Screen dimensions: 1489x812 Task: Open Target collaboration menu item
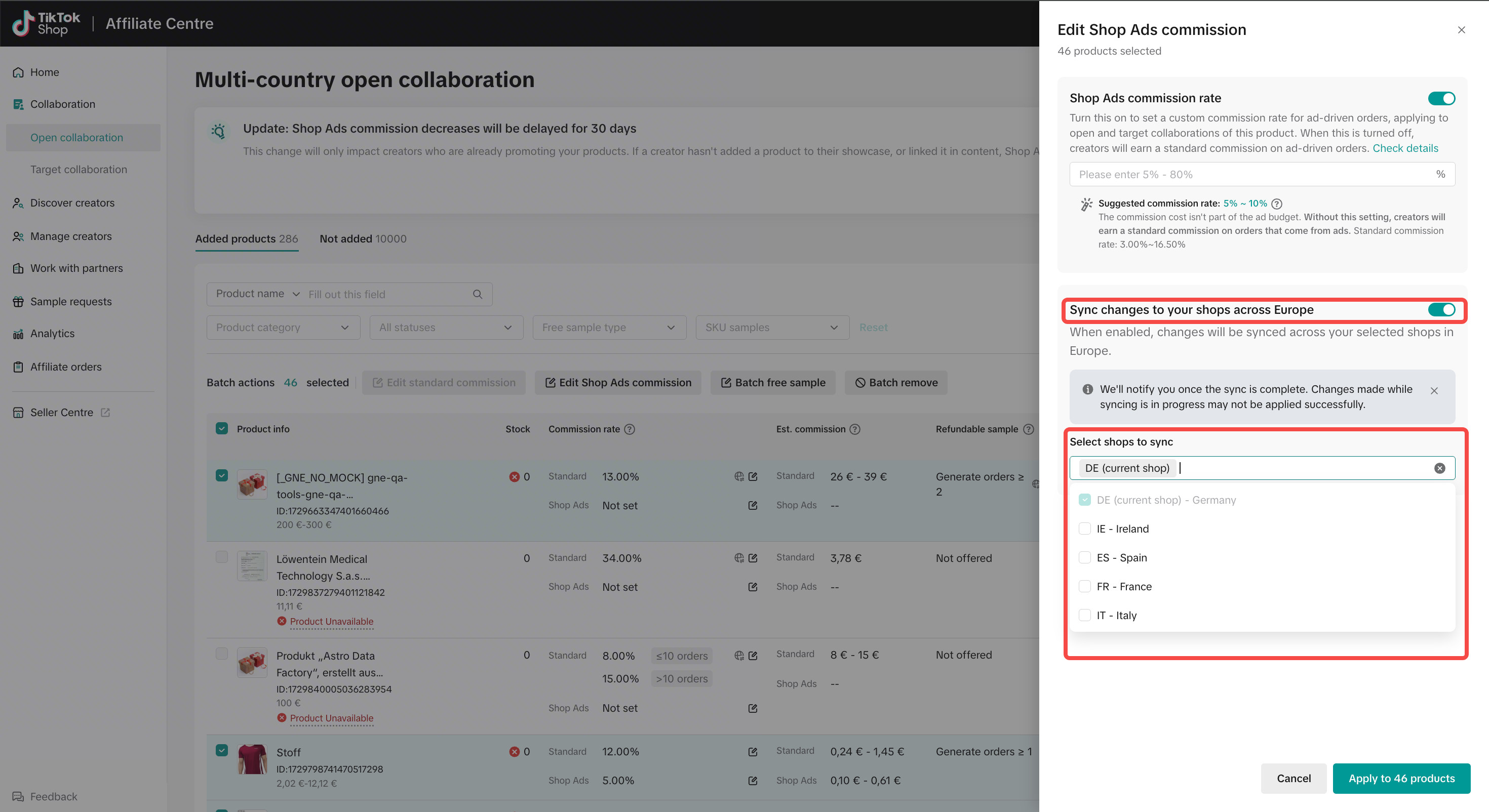click(x=79, y=169)
